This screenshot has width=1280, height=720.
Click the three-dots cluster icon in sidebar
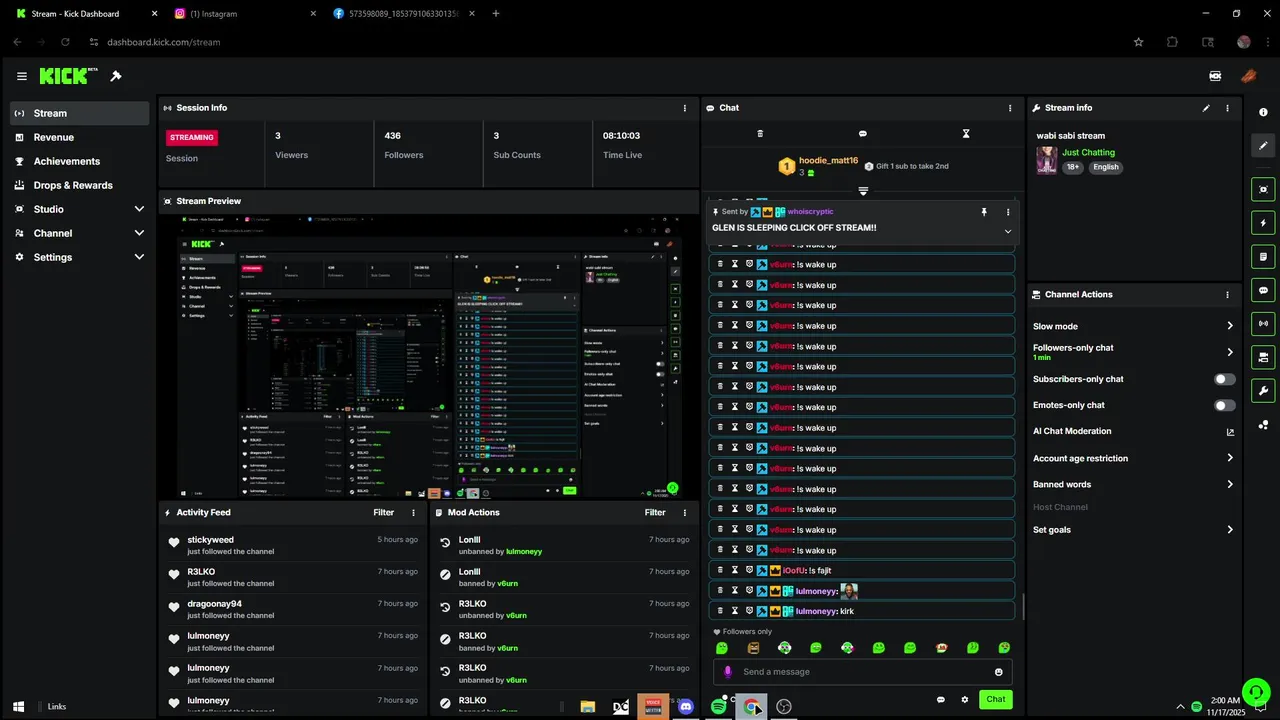[x=1264, y=425]
